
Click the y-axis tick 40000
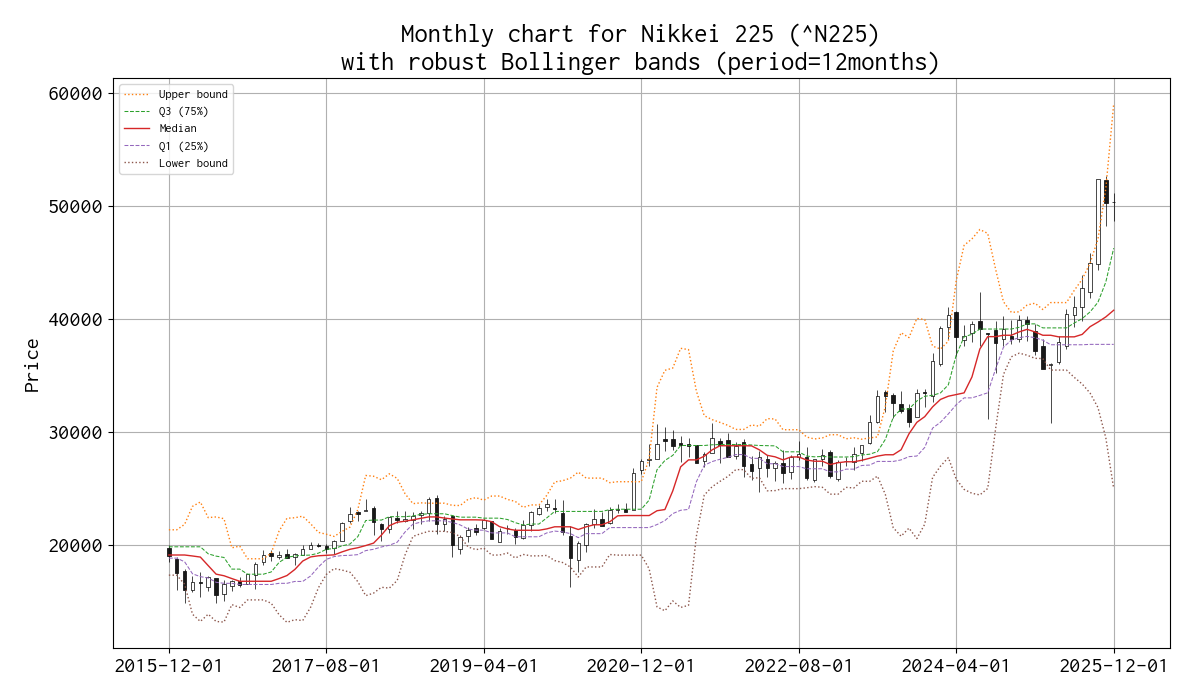tap(76, 320)
